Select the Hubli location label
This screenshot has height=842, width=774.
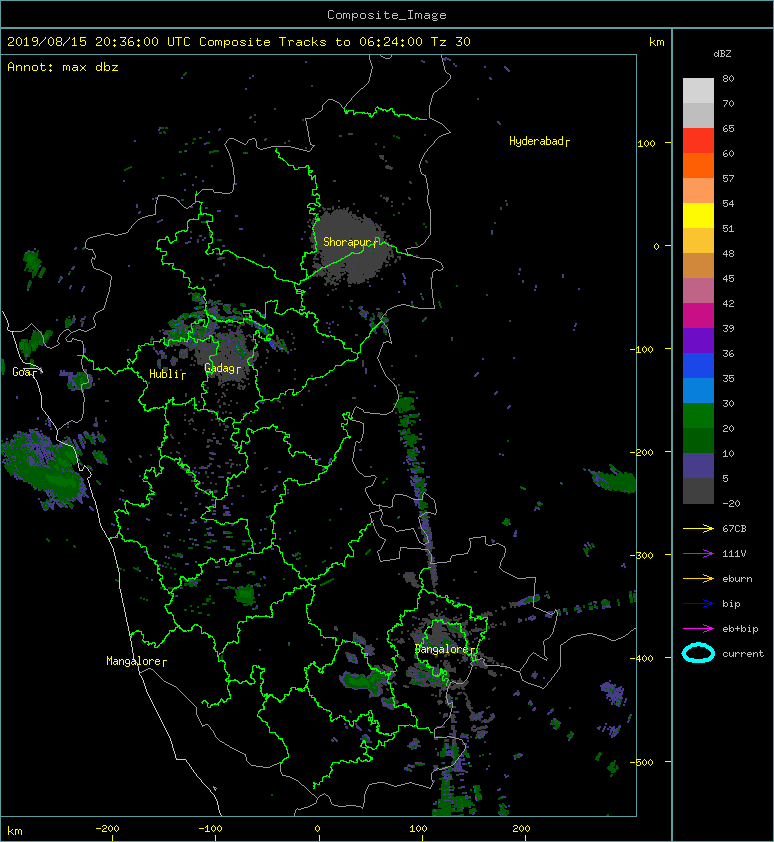click(167, 374)
